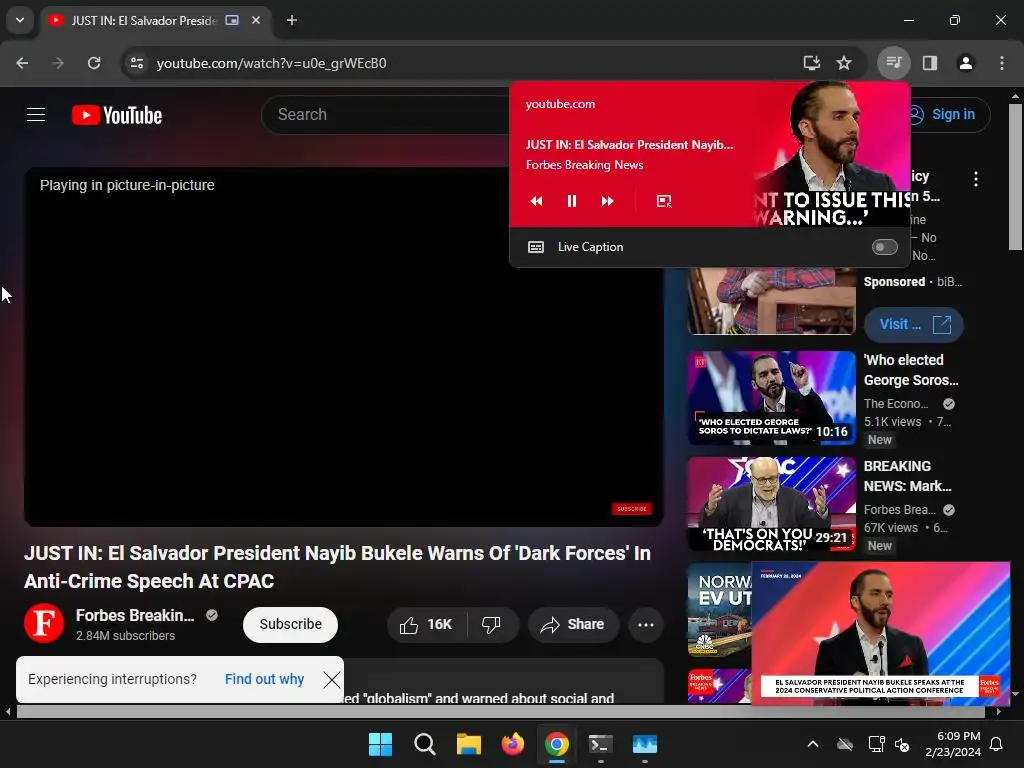This screenshot has width=1024, height=768.
Task: Subscribe to Forbes Breaking News
Action: tap(291, 624)
